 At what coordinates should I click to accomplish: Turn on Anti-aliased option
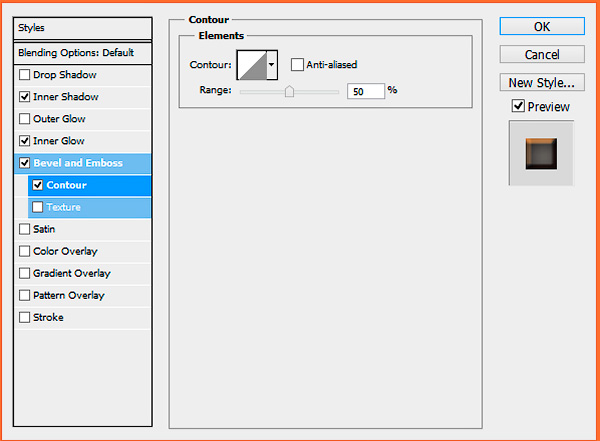coord(297,64)
